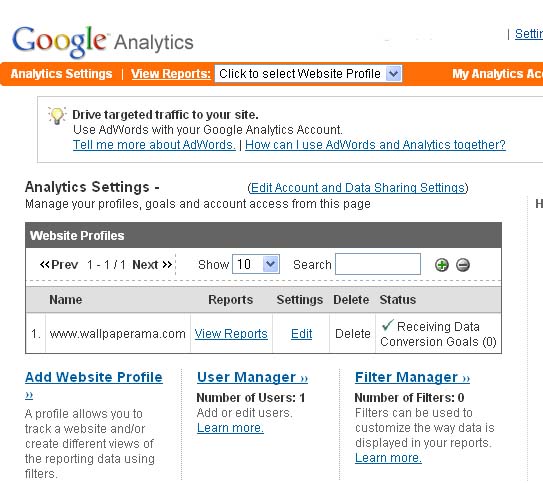
Task: Go to Prev page of profiles
Action: (59, 265)
